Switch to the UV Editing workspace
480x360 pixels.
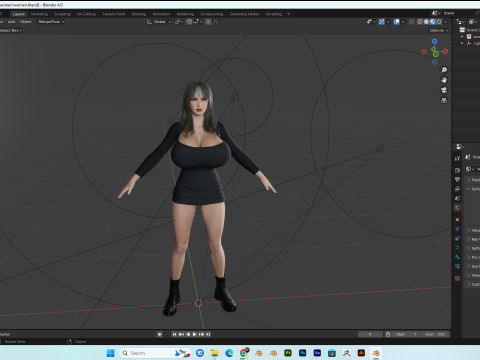click(86, 14)
